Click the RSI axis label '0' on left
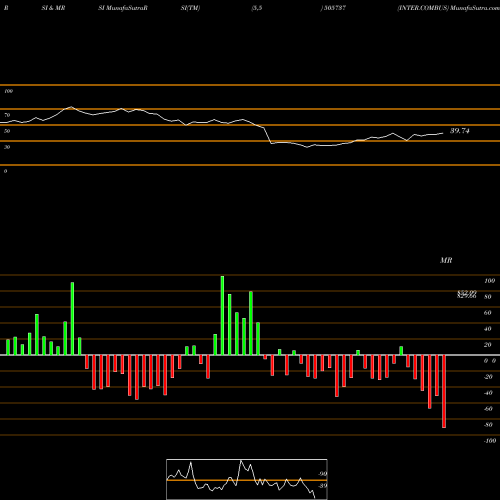This screenshot has height=500, width=500. pos(5,171)
